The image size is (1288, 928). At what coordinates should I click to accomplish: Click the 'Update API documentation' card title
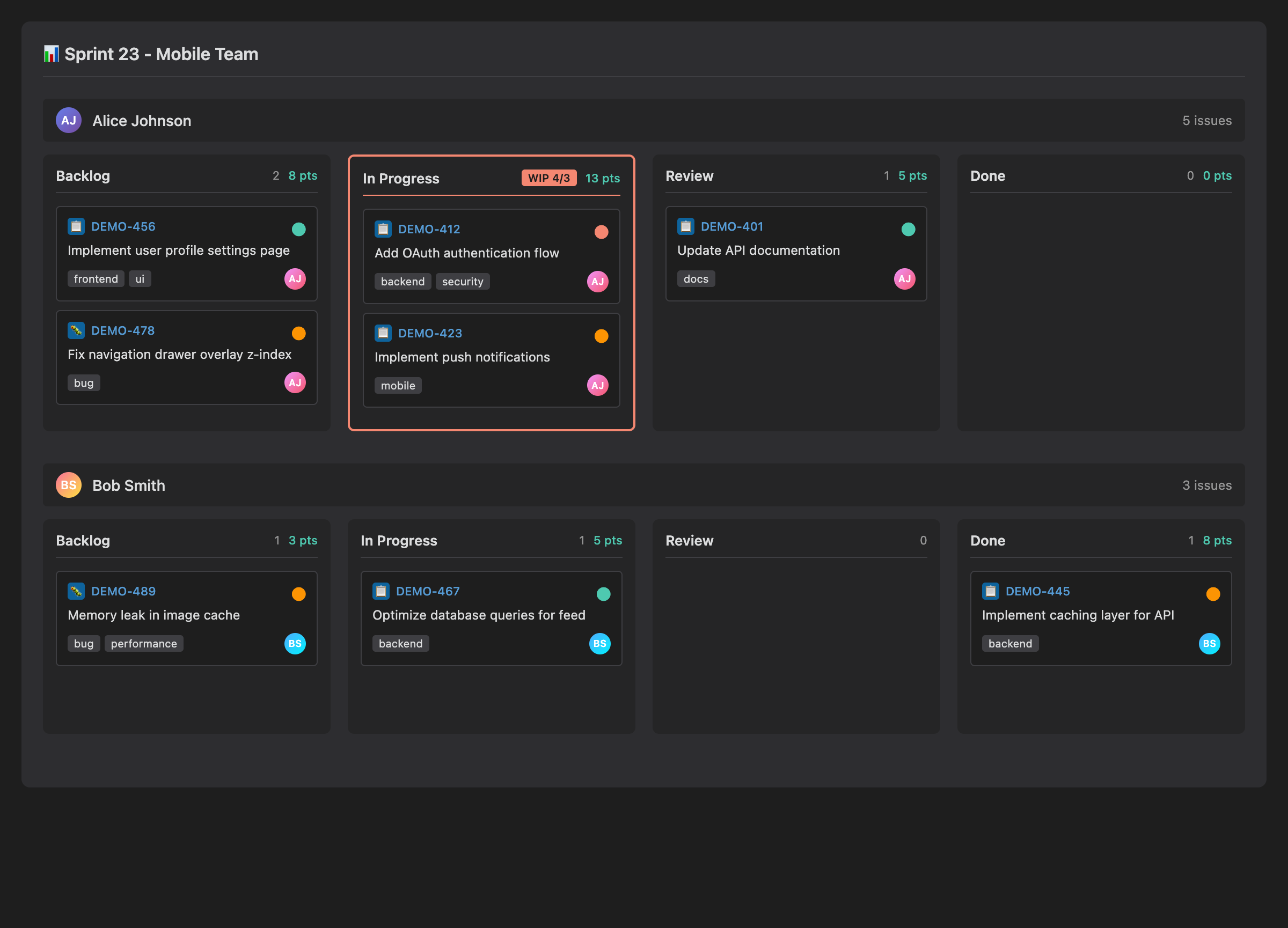click(x=759, y=251)
